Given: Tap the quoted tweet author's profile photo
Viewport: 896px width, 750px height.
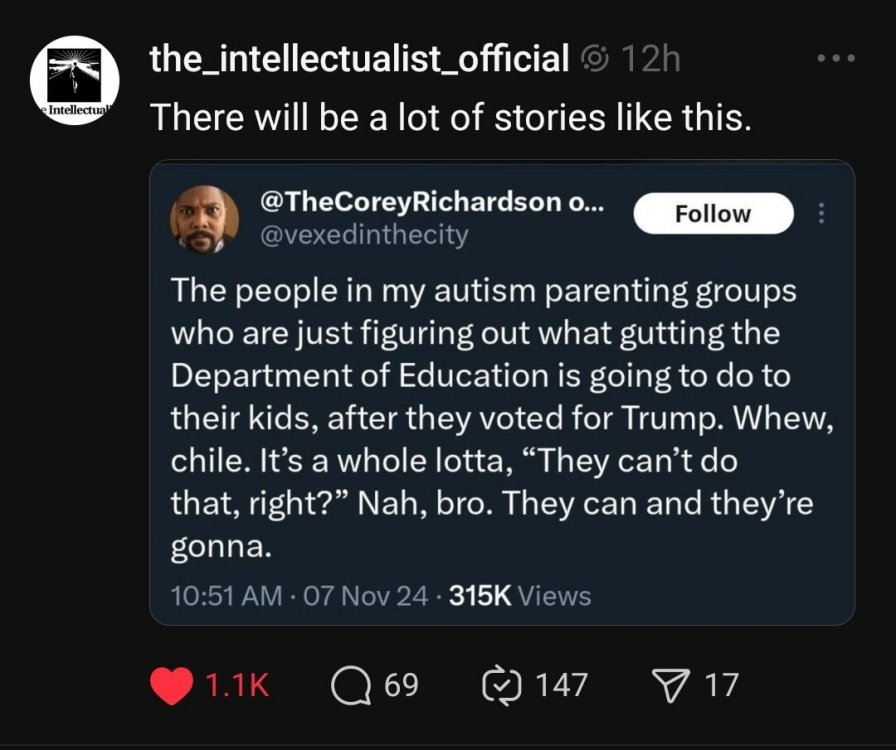Looking at the screenshot, I should pos(205,219).
